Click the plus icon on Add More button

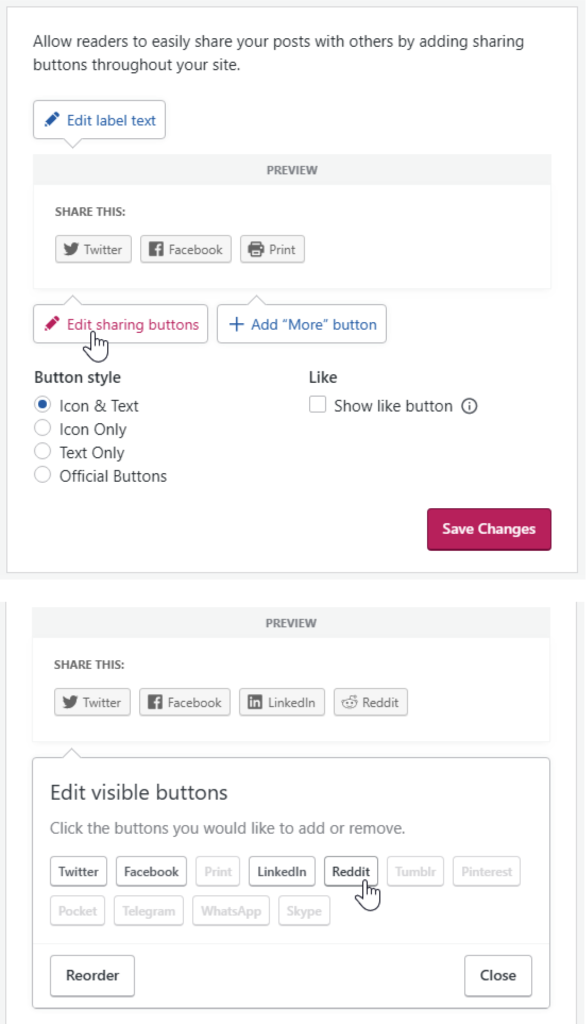[x=236, y=325]
